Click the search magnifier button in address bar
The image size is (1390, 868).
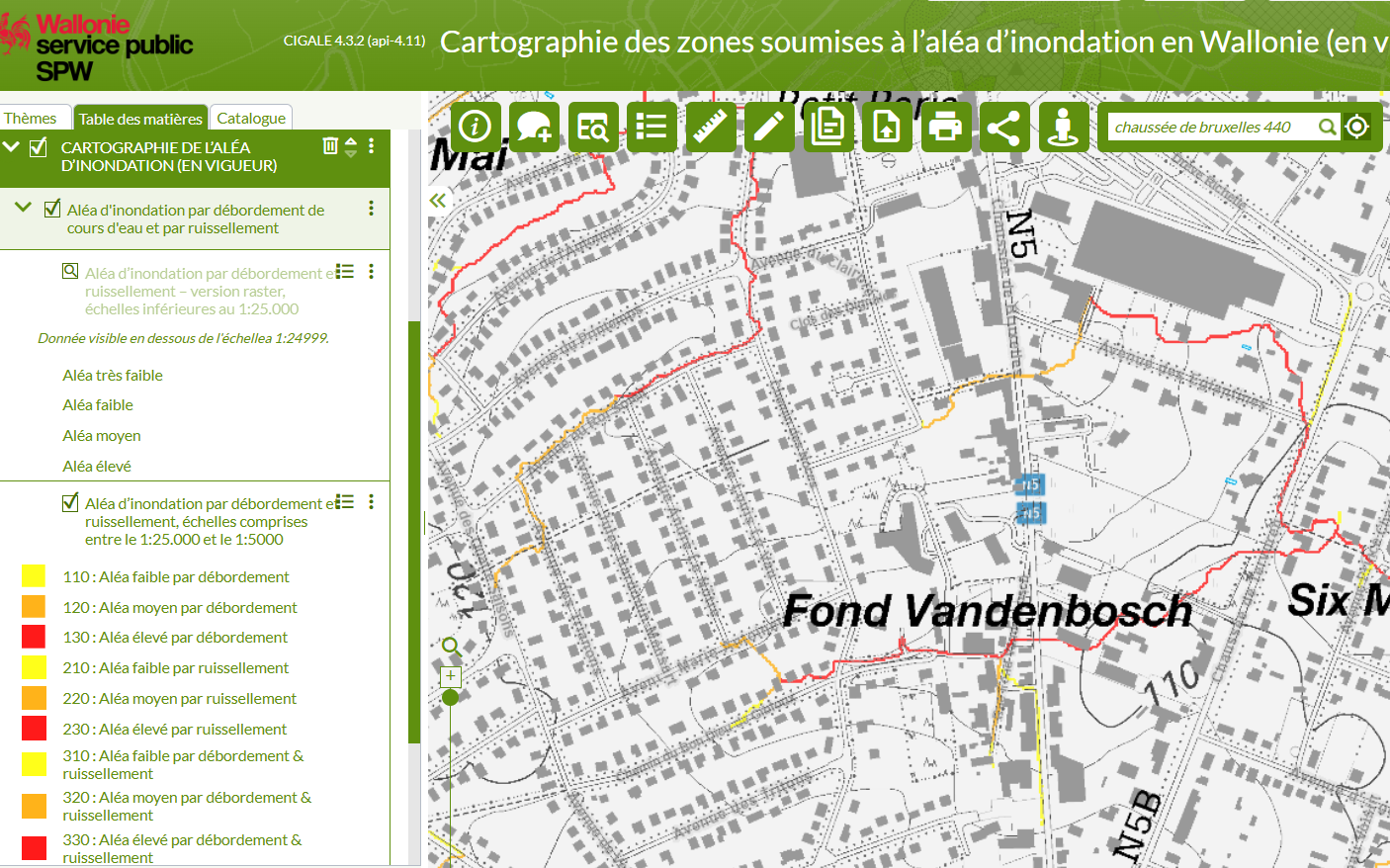pyautogui.click(x=1328, y=127)
